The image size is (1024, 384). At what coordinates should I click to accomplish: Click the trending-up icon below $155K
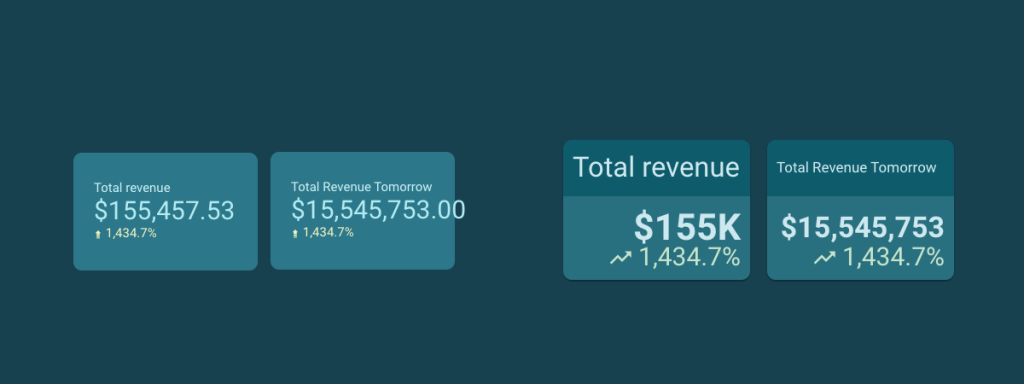[x=621, y=258]
